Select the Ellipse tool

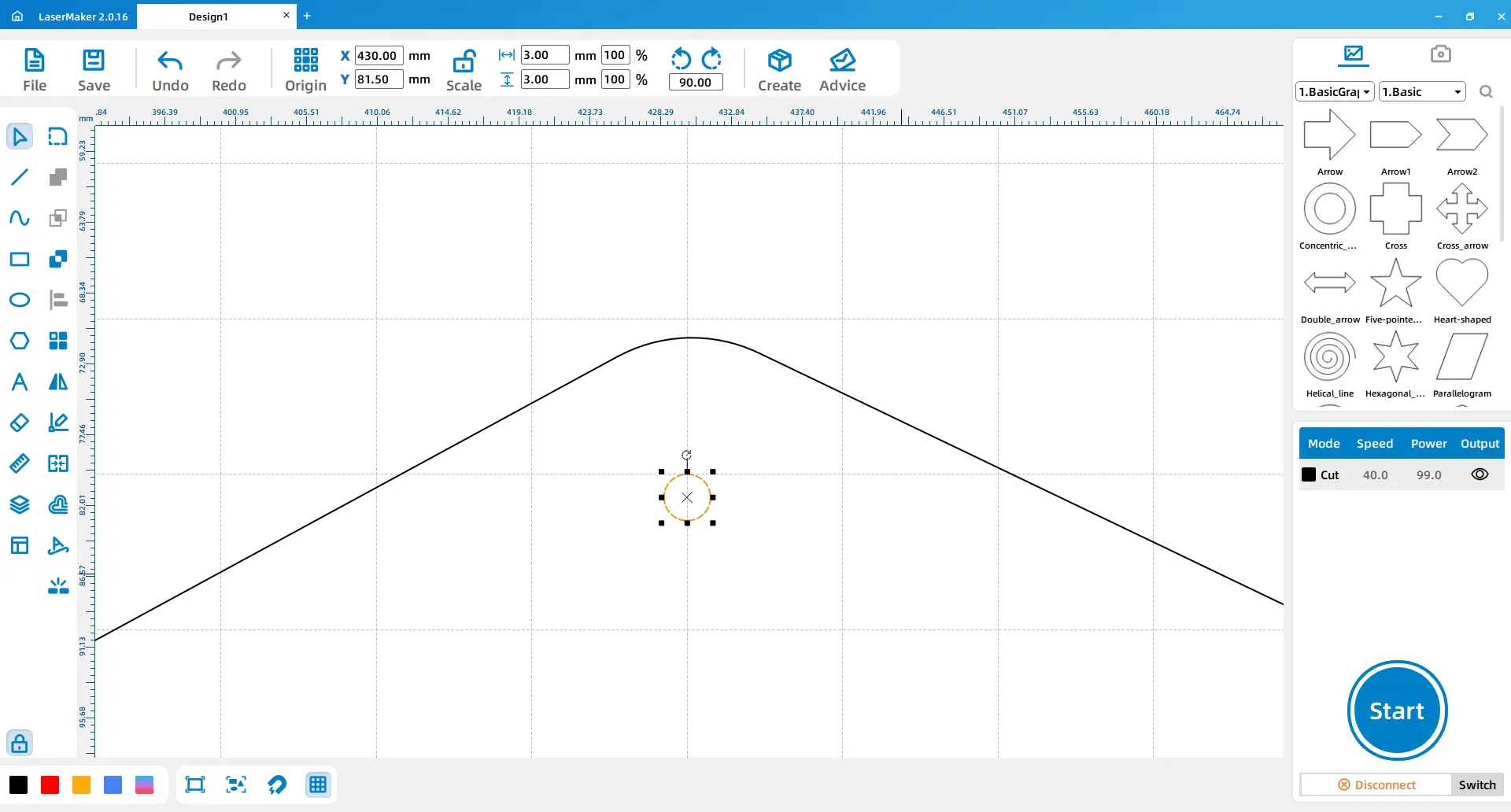(20, 300)
